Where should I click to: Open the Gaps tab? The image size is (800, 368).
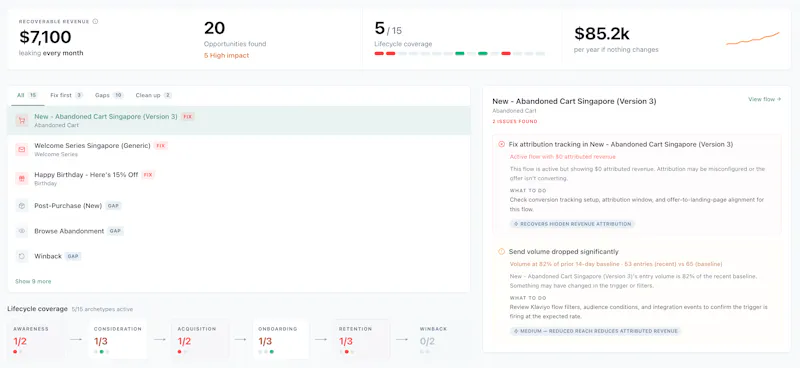click(109, 95)
